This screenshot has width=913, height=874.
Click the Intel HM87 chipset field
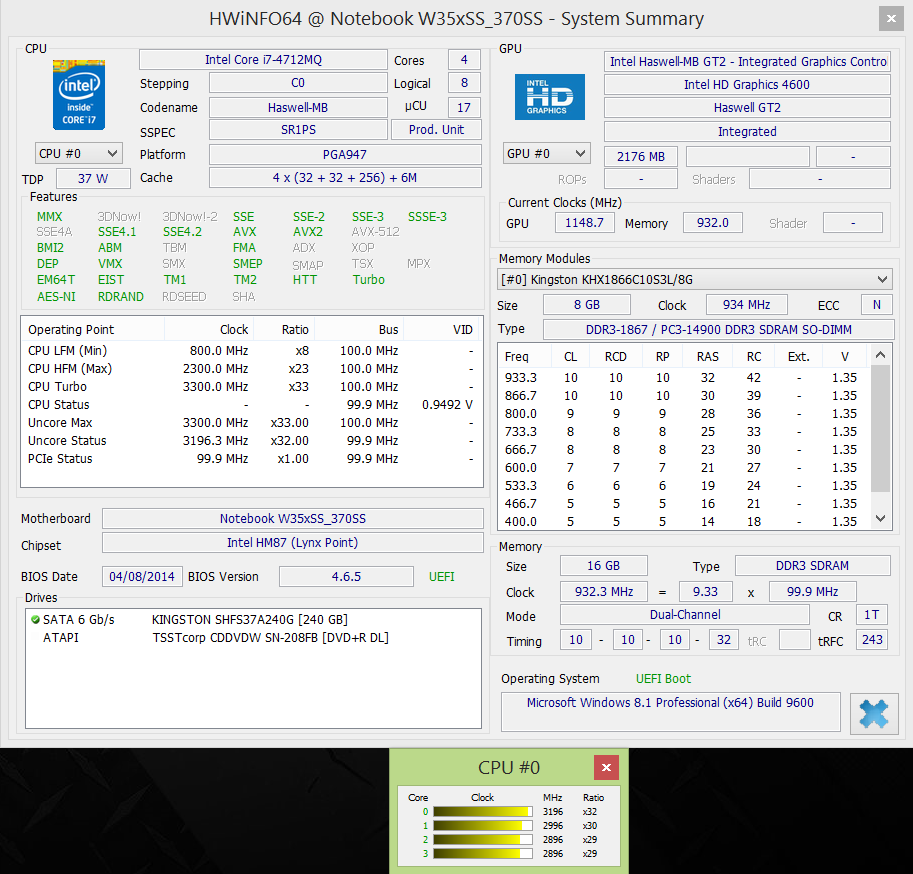(293, 543)
